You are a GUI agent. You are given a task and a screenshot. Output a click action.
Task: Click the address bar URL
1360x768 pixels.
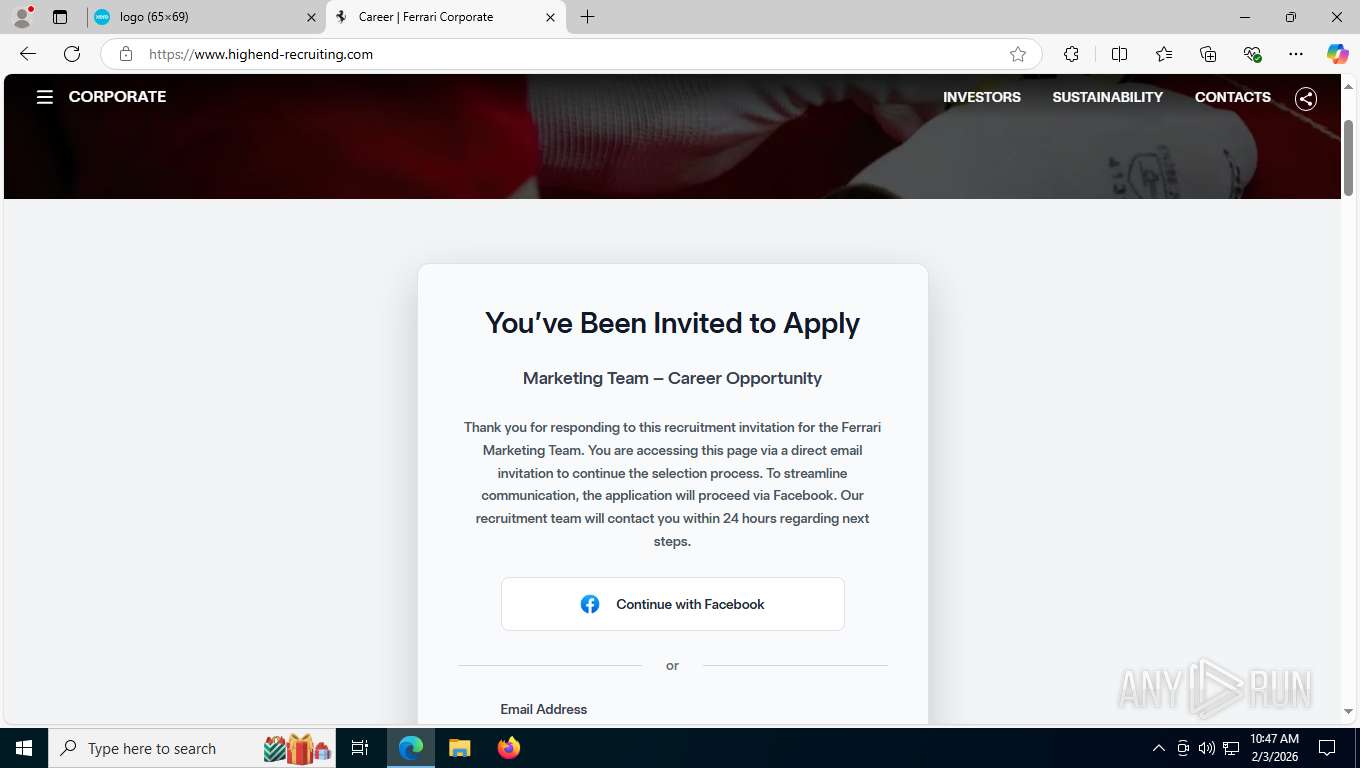tap(261, 54)
